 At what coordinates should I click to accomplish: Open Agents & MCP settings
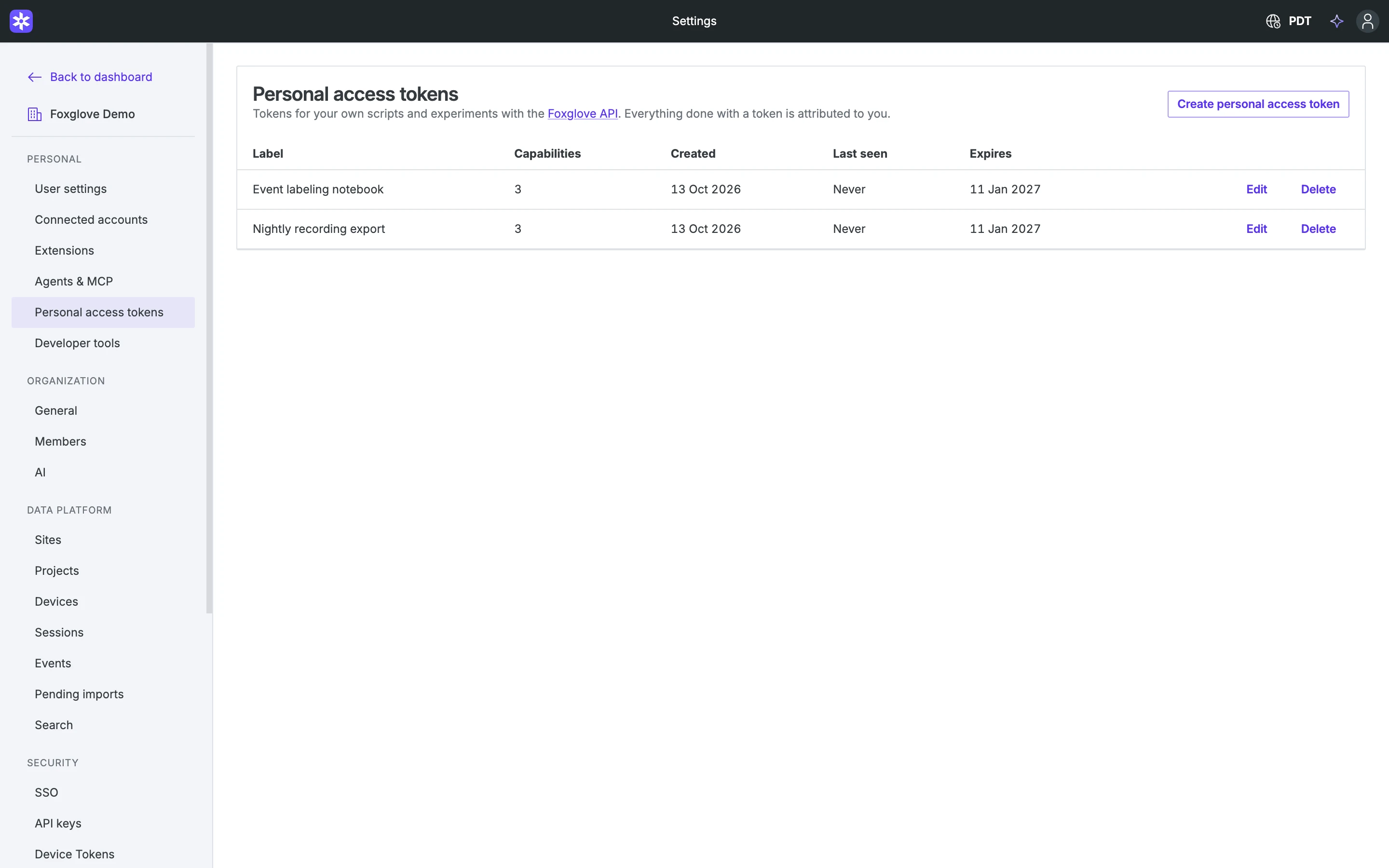(x=103, y=282)
